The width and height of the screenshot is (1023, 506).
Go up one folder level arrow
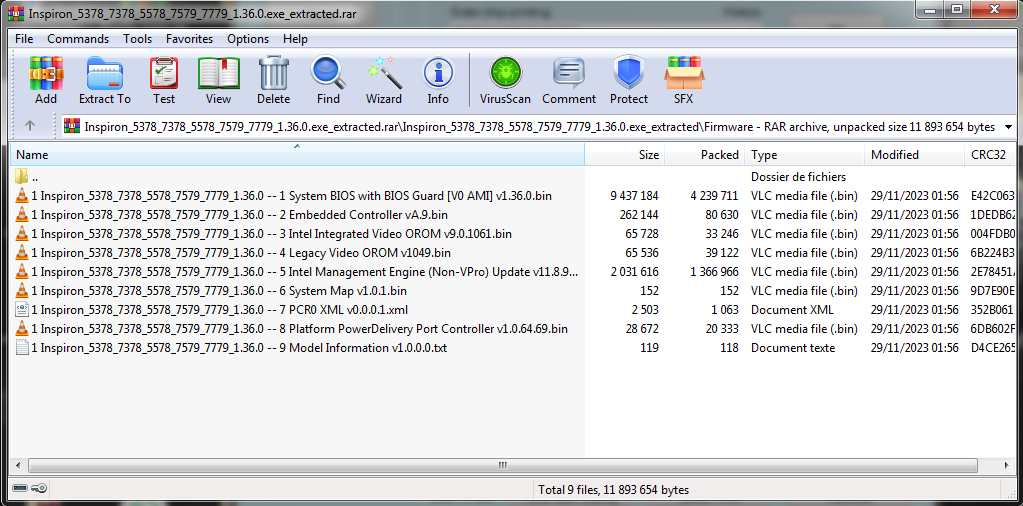pyautogui.click(x=30, y=126)
